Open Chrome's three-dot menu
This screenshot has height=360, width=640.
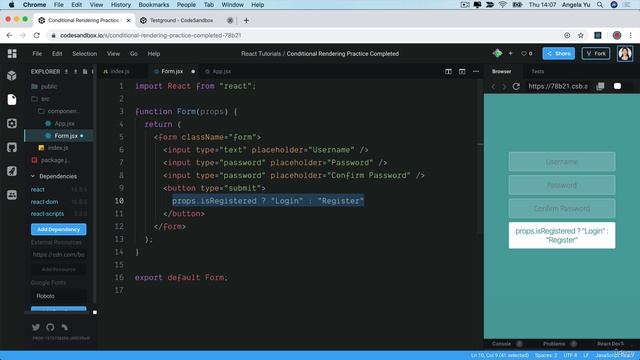(631, 36)
